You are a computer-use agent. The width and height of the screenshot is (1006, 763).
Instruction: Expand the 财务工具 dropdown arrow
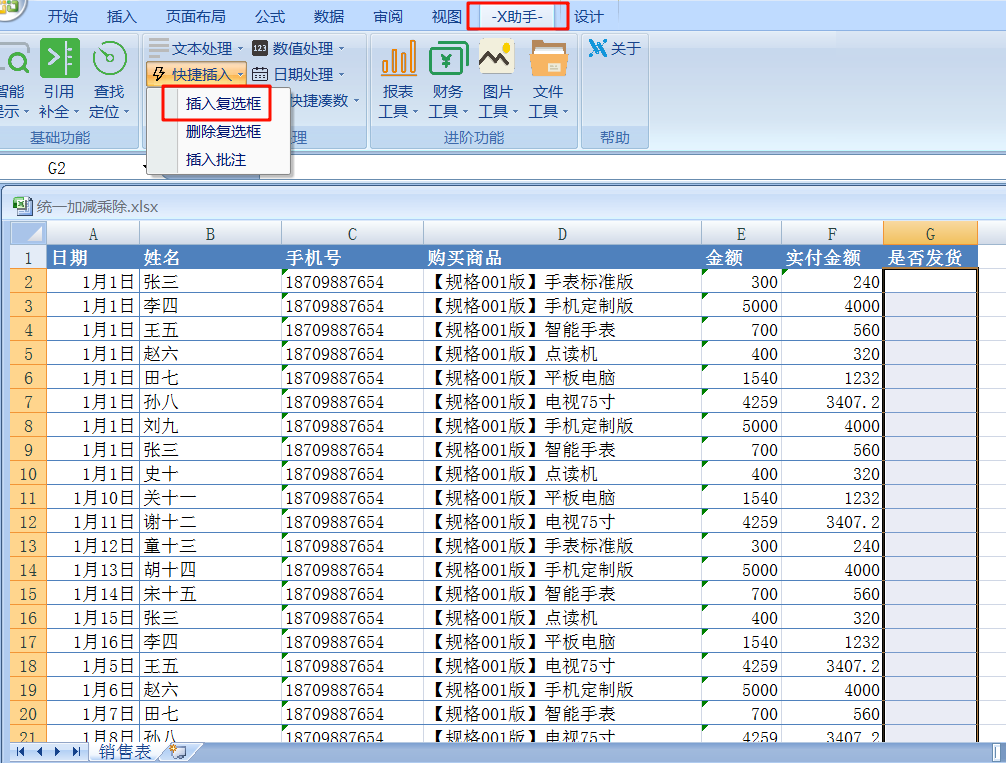point(465,112)
